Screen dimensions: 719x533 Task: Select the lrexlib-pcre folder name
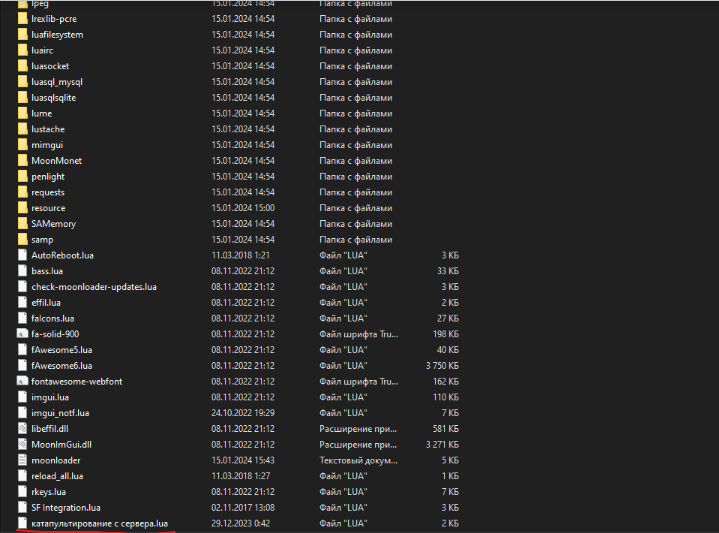(x=56, y=19)
